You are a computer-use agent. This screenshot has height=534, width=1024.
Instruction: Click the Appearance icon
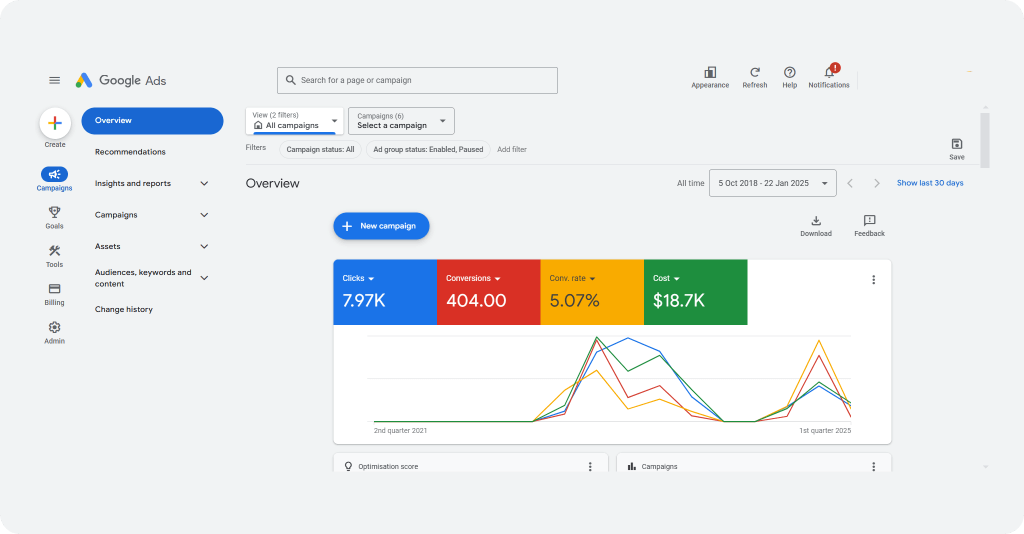710,73
